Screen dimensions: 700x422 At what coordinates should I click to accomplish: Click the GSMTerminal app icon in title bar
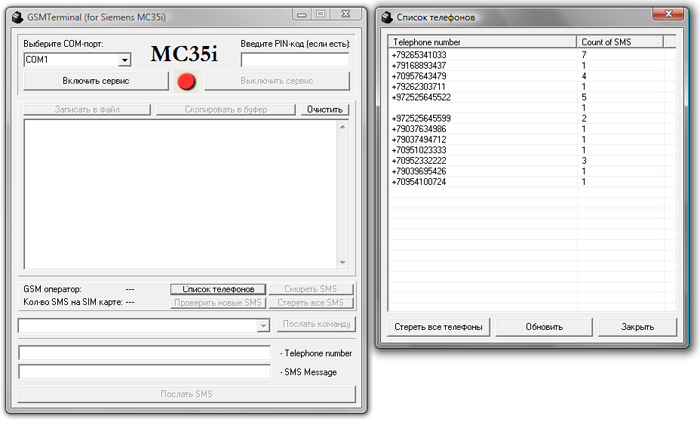(x=17, y=17)
